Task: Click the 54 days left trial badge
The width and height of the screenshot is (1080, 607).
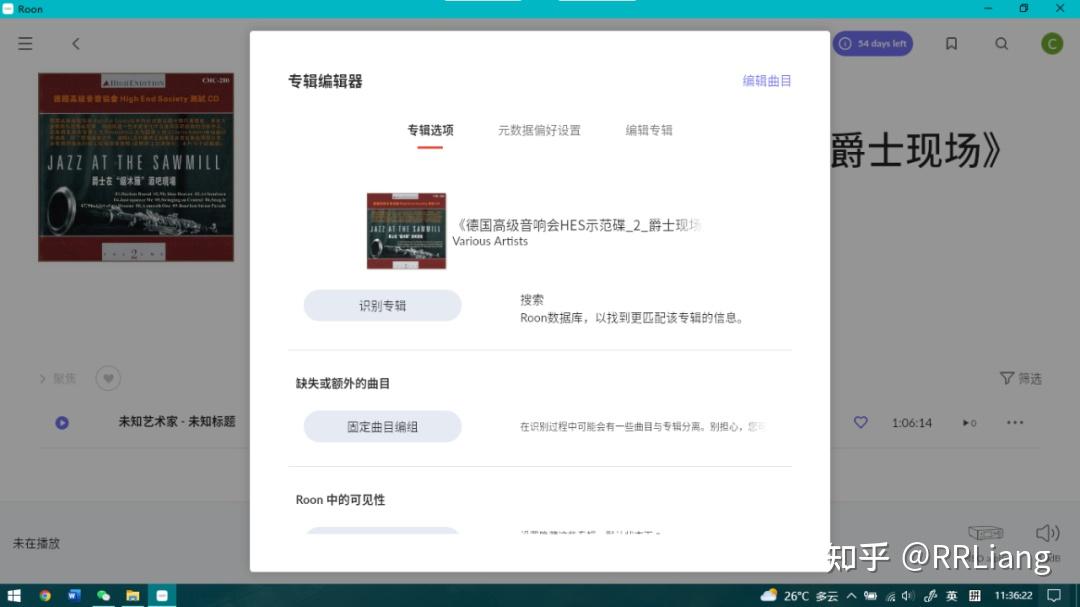Action: click(x=872, y=43)
